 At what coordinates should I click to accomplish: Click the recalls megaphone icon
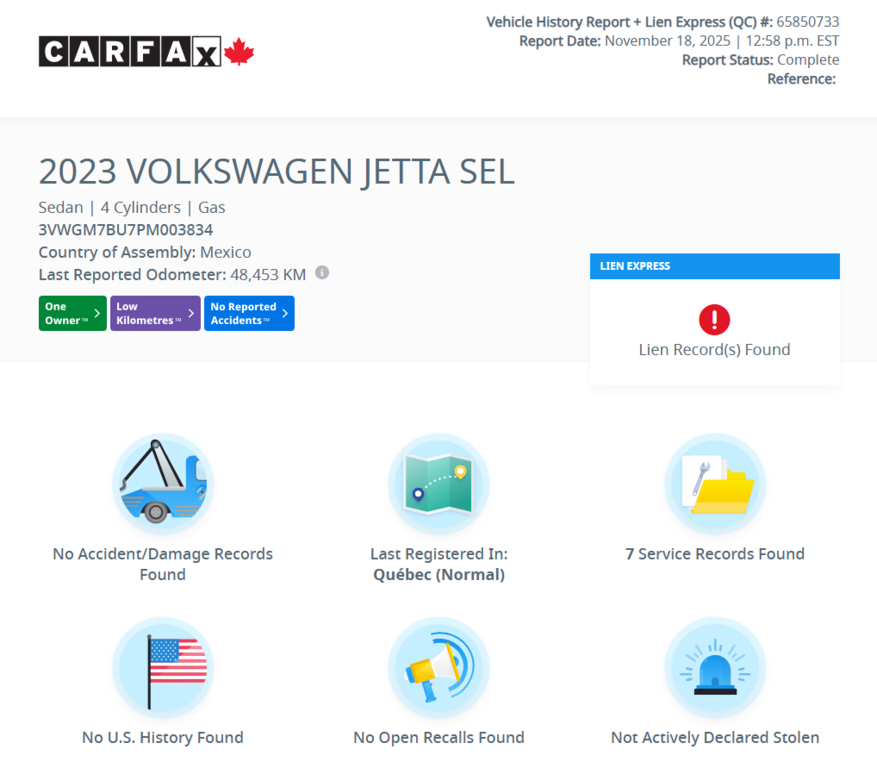coord(438,667)
